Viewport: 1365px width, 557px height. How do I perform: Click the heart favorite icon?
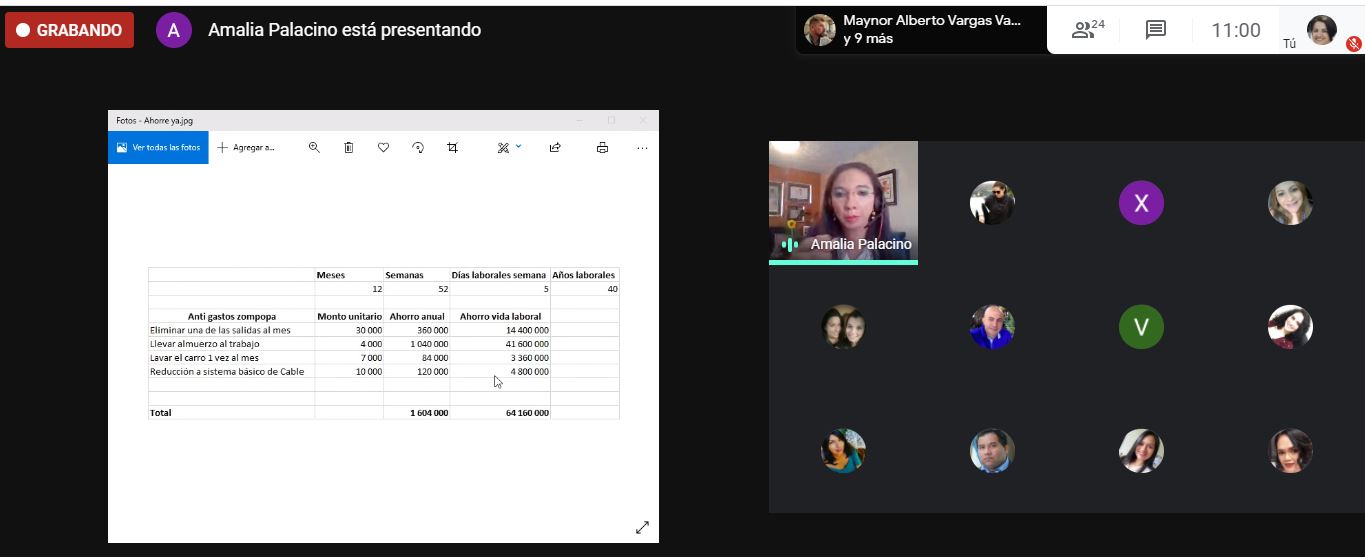coord(383,147)
